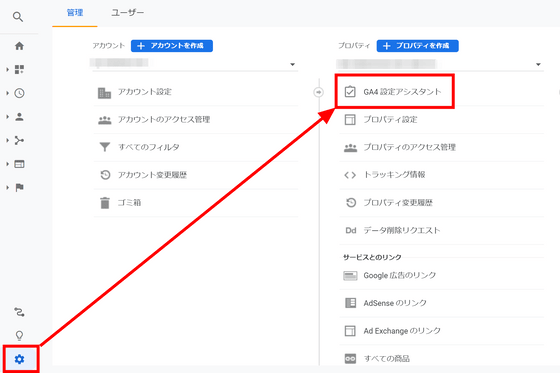Expand the Realtime section arrow
560x373 pixels.
[8, 93]
